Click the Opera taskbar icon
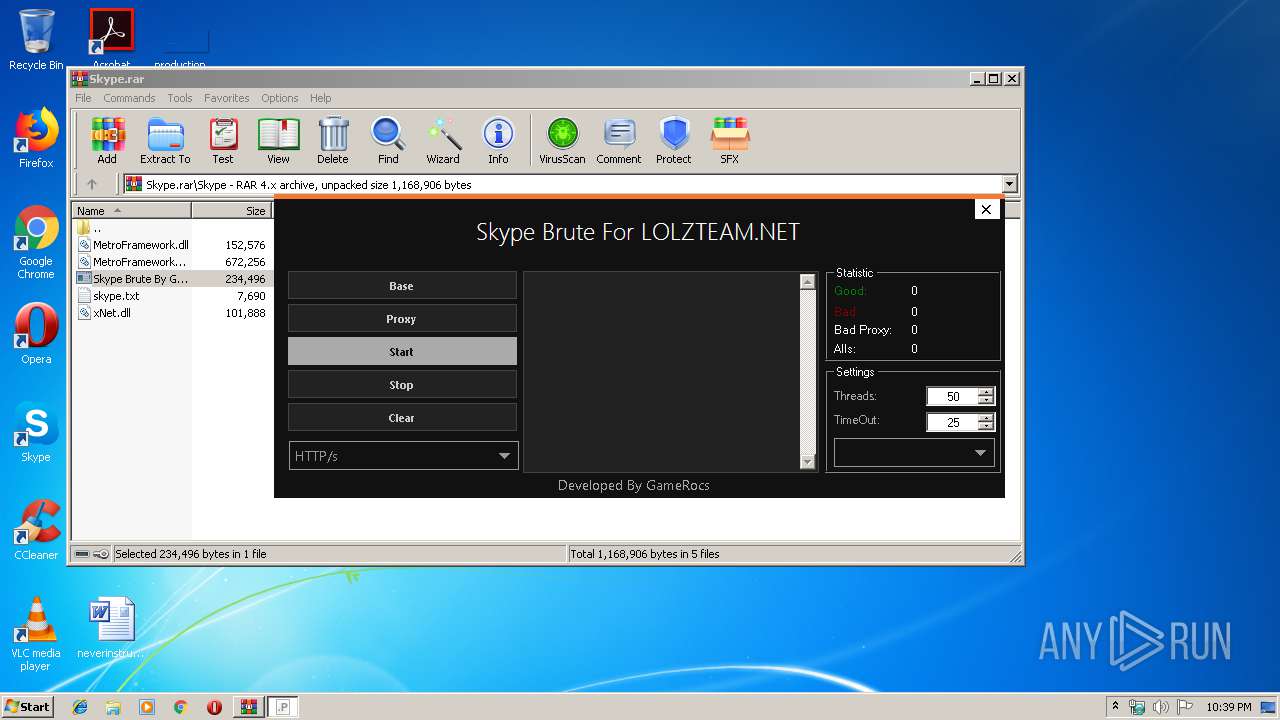The height and width of the screenshot is (720, 1280). point(214,707)
